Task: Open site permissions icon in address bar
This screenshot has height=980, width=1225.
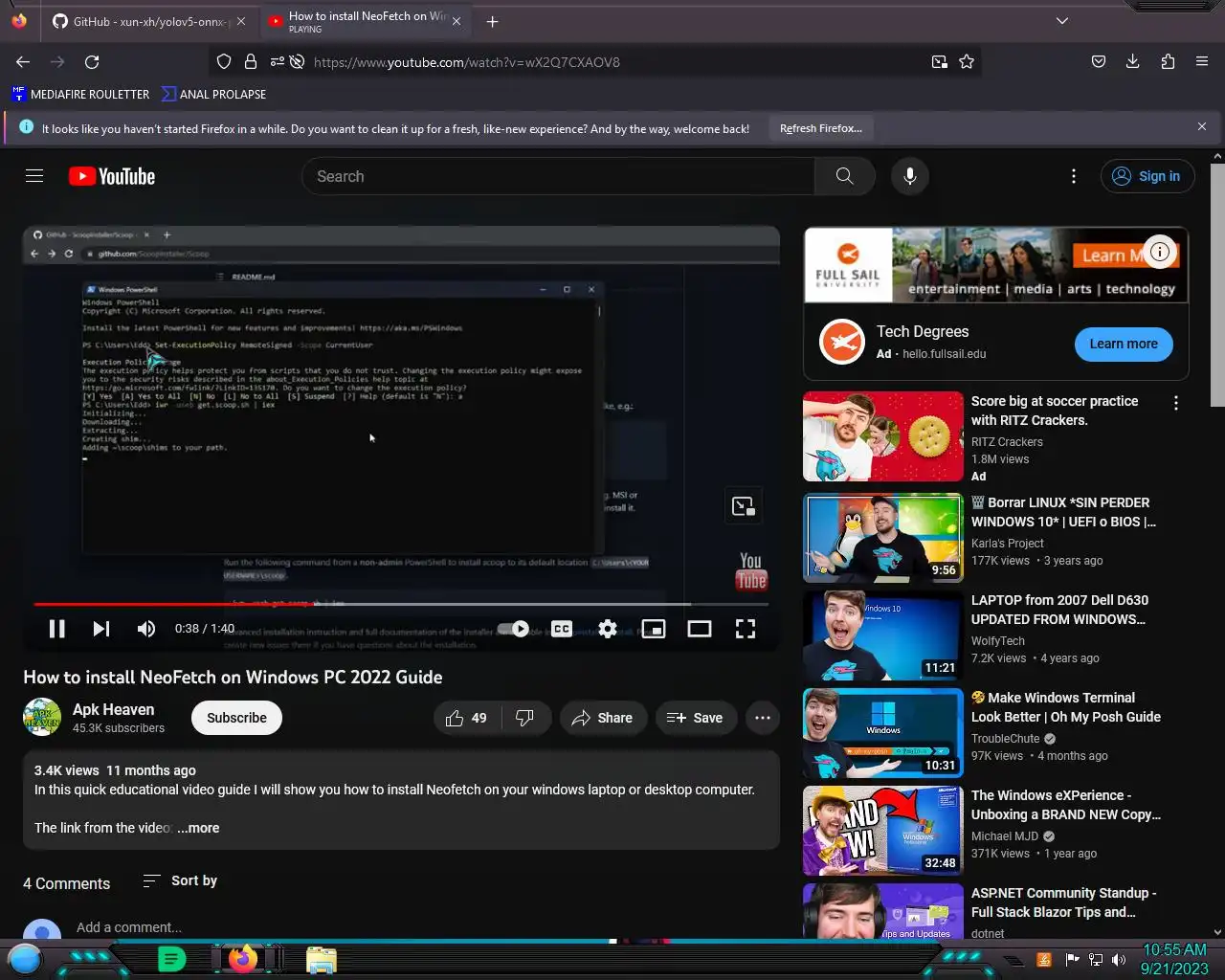Action: (277, 61)
